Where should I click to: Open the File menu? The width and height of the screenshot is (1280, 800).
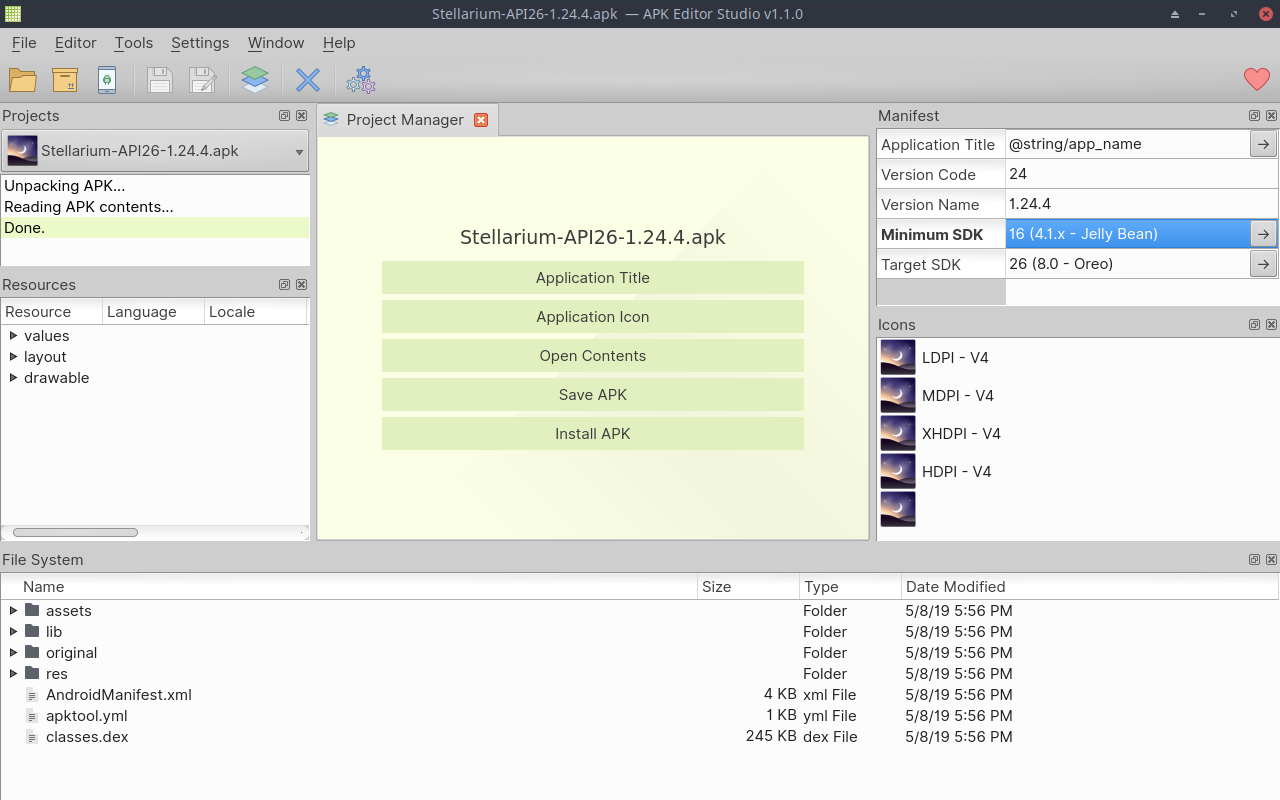(24, 43)
